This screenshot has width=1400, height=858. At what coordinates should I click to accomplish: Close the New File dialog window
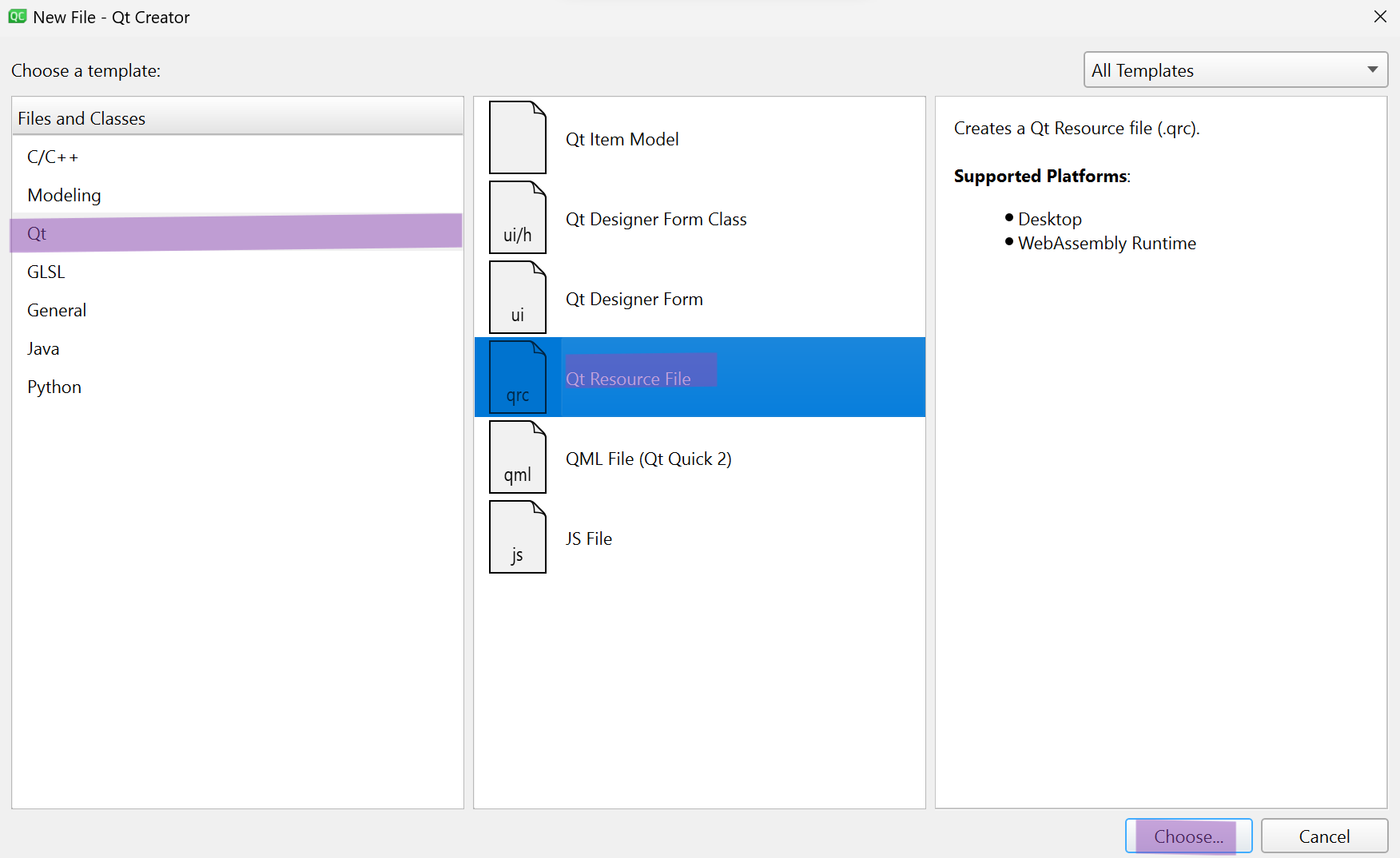point(1380,17)
